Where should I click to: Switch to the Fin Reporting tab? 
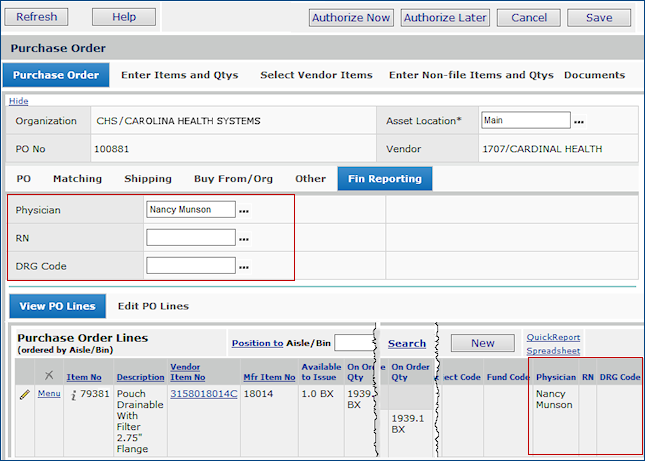coord(385,179)
